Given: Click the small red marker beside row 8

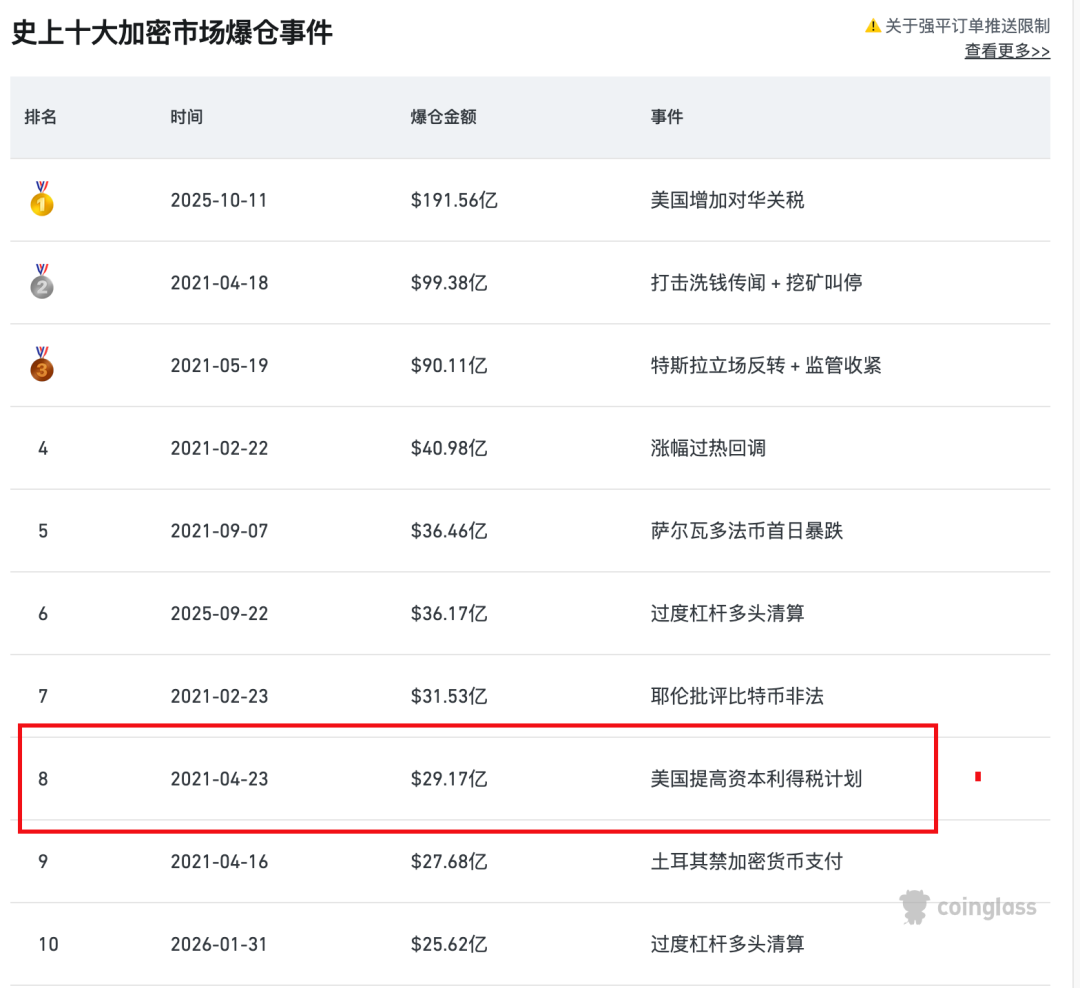Looking at the screenshot, I should (978, 776).
